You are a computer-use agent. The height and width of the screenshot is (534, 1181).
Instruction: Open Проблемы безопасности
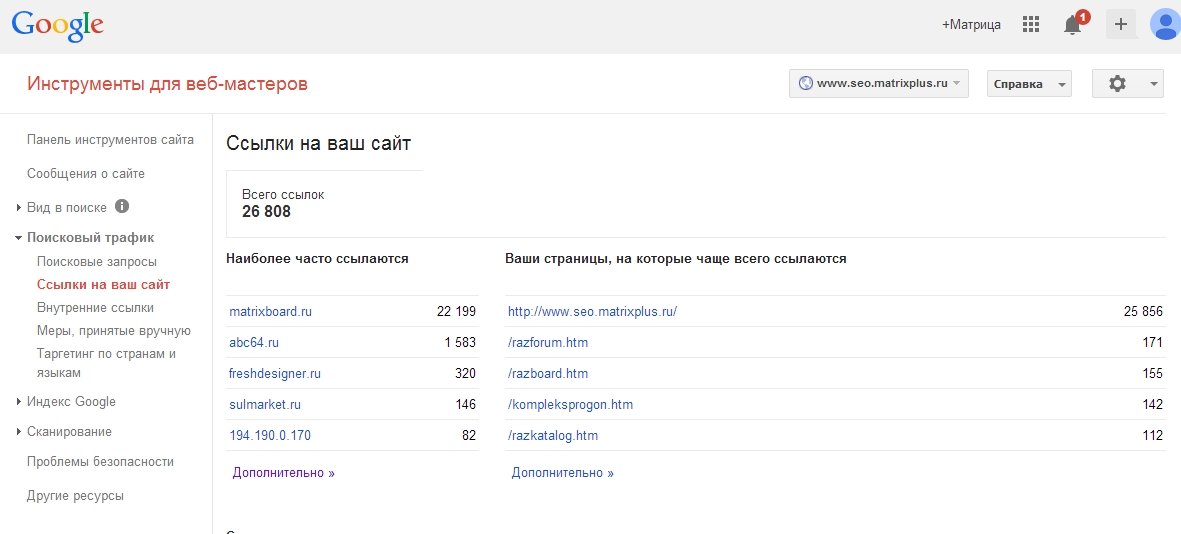pyautogui.click(x=100, y=462)
